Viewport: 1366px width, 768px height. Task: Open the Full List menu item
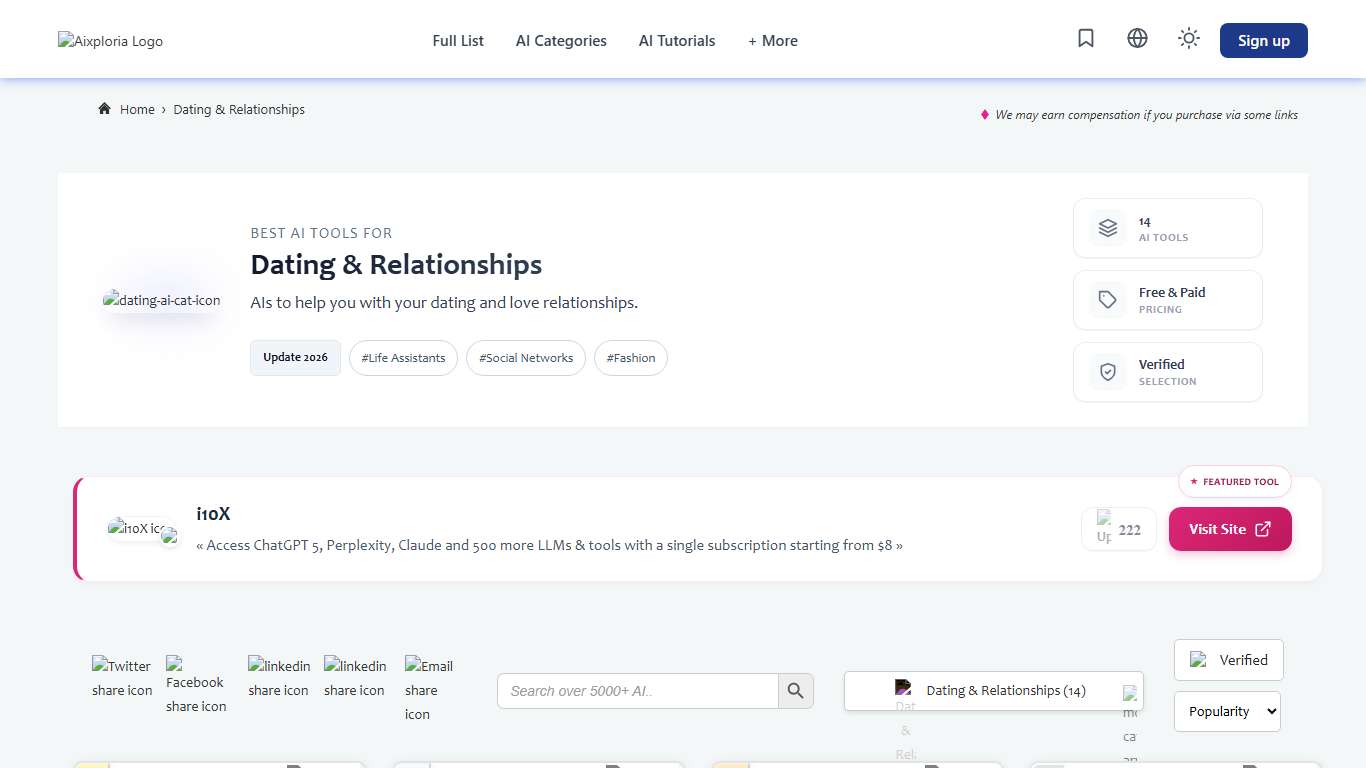[458, 41]
